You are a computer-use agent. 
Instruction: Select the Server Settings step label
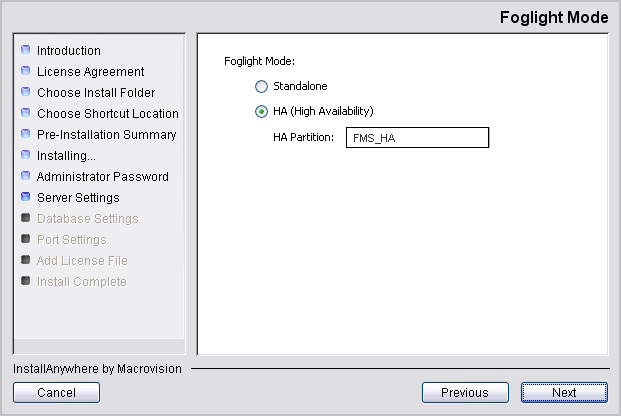pos(78,198)
